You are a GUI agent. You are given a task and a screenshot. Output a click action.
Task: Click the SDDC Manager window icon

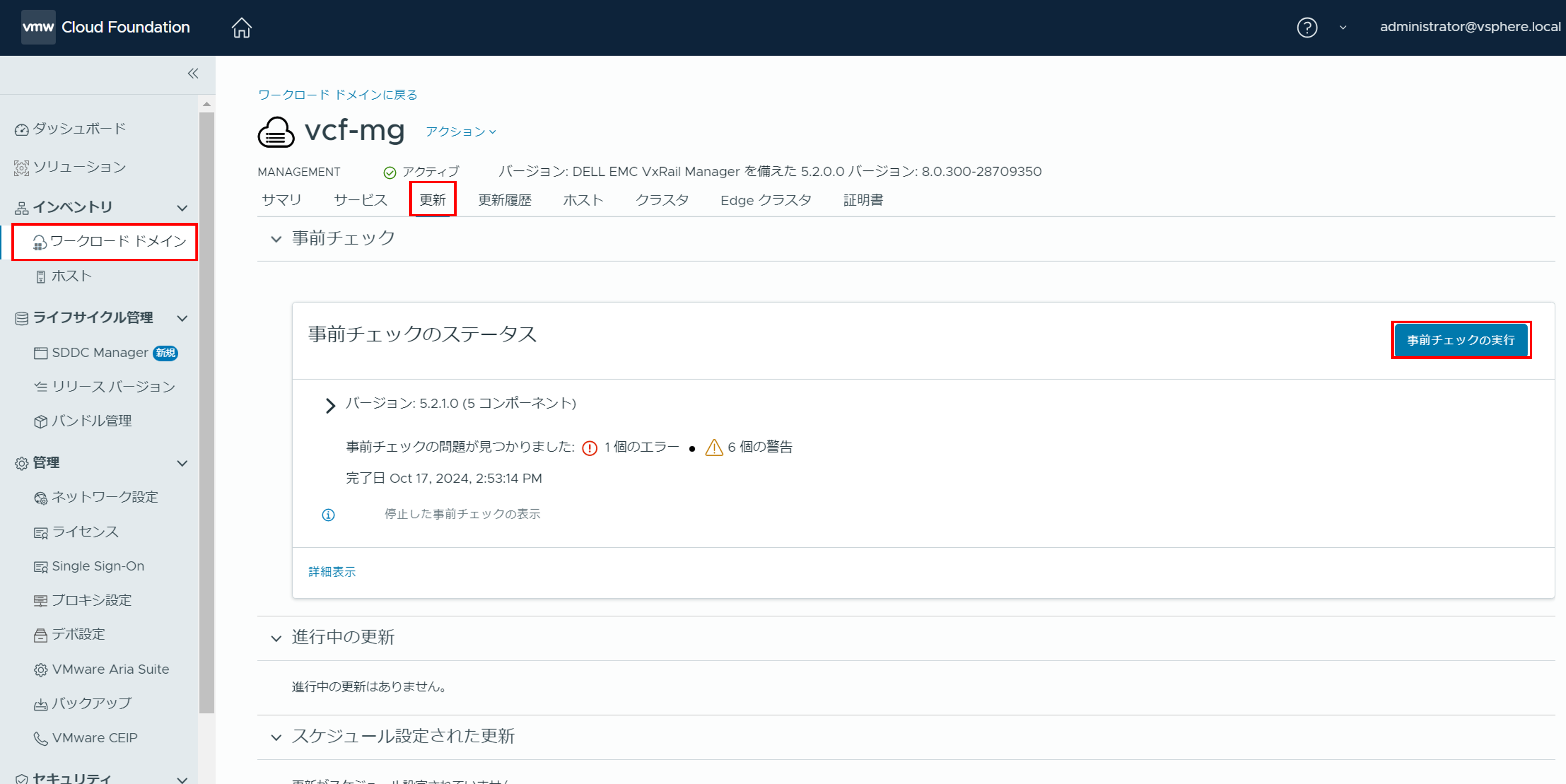click(x=40, y=353)
